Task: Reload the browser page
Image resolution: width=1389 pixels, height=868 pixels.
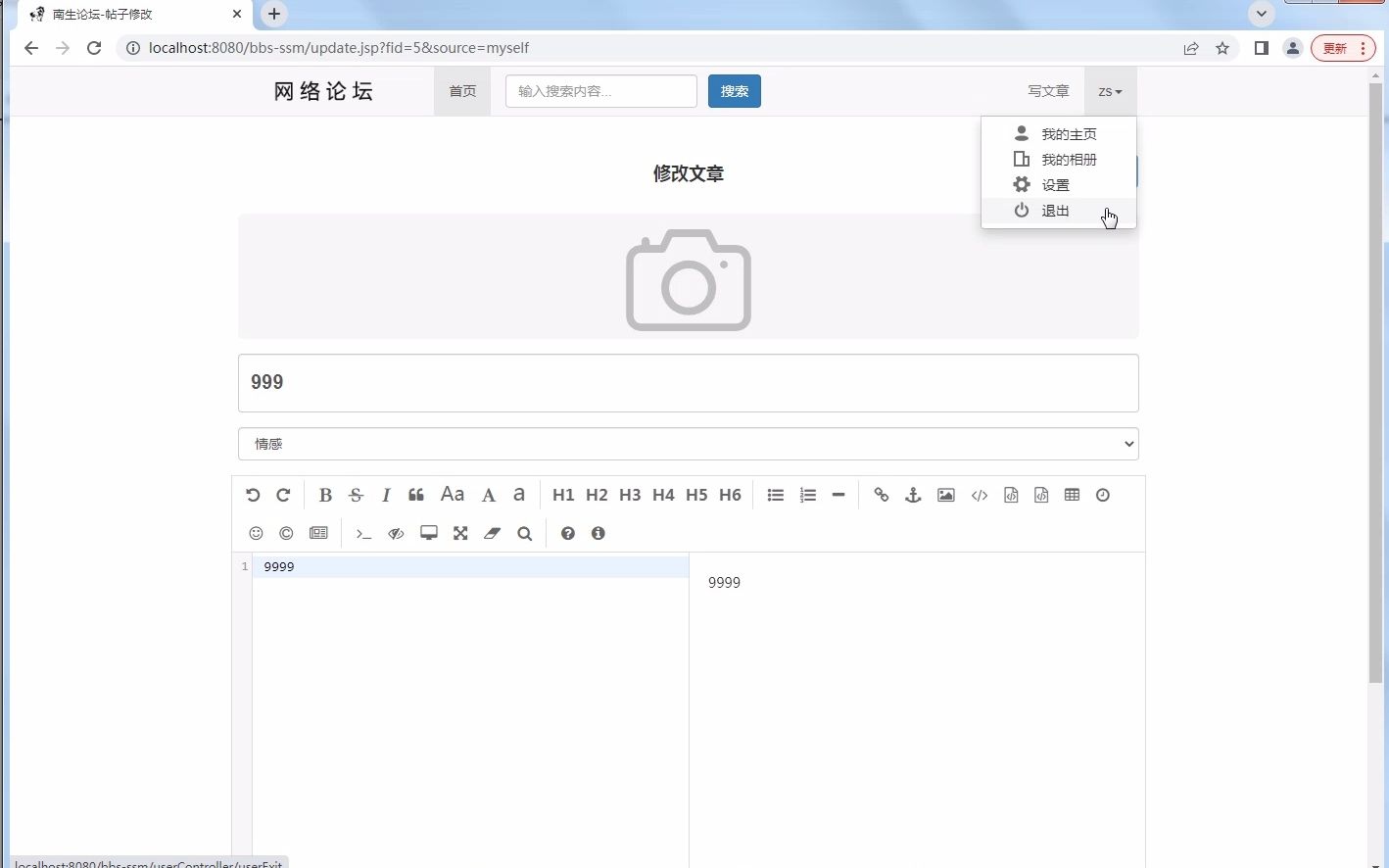Action: pos(94,47)
